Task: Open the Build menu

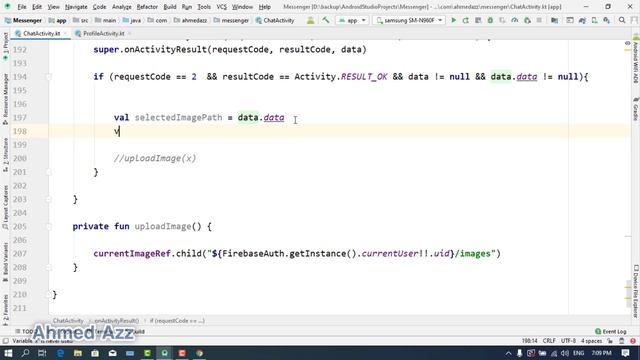Action: 170,7
